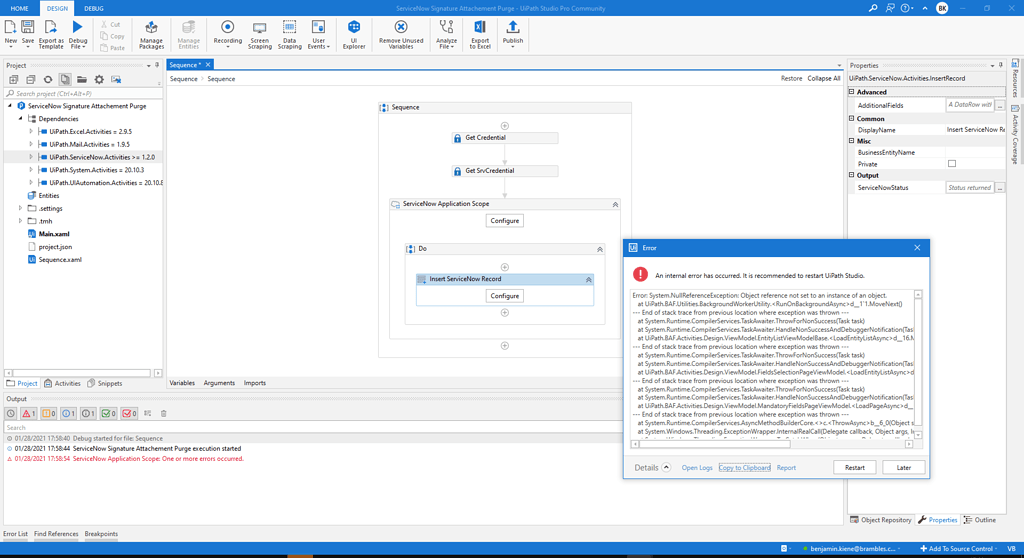Viewport: 1024px width, 558px height.
Task: Open the Activities panel tab
Action: point(62,384)
